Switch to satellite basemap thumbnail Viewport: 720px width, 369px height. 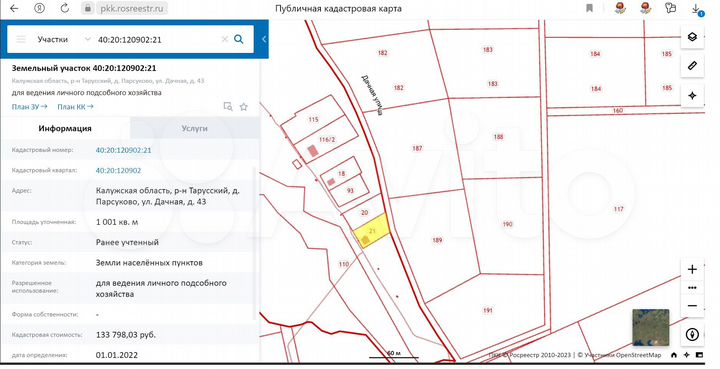[x=651, y=327]
